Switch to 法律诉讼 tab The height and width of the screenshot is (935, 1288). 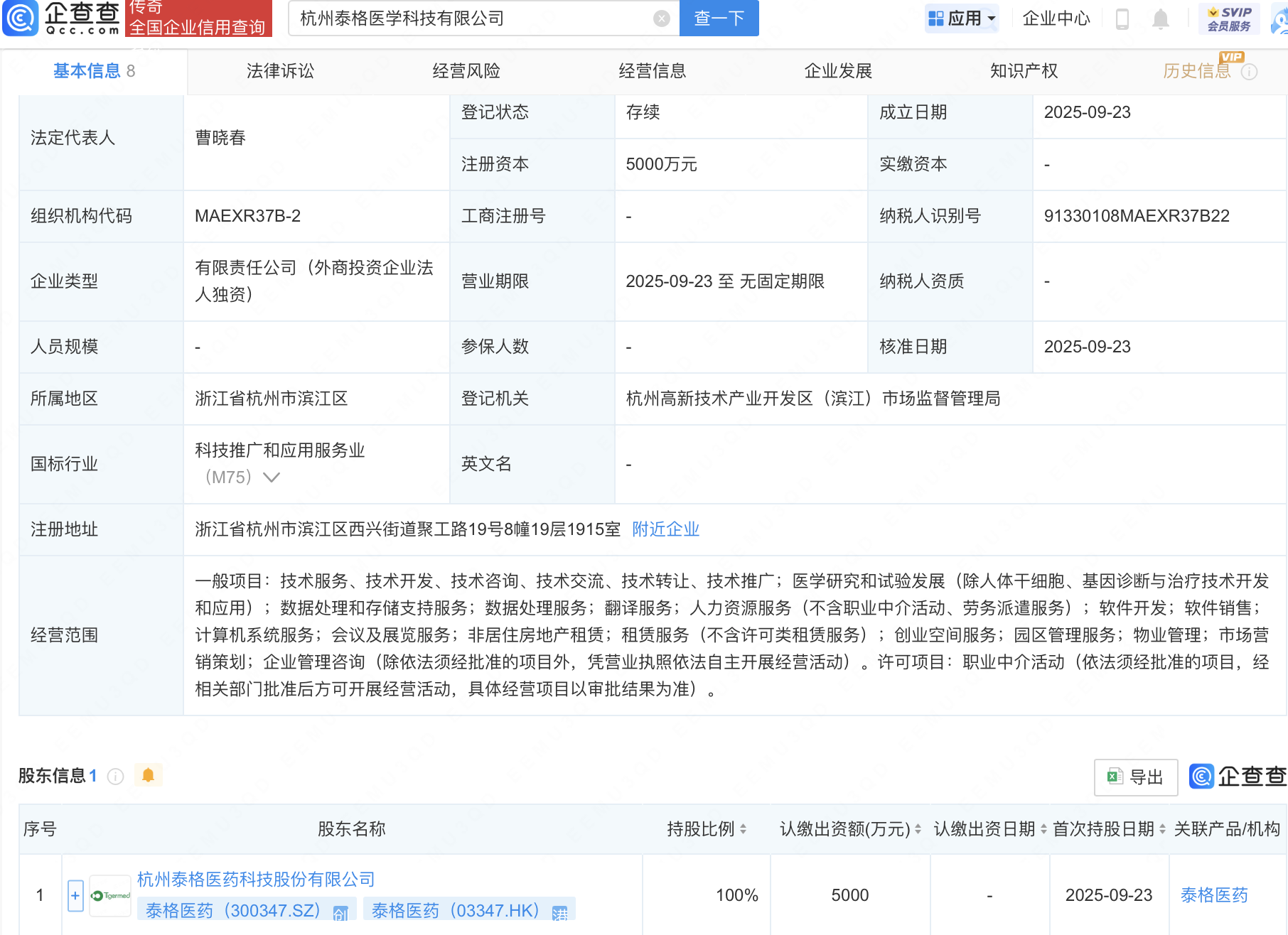pyautogui.click(x=280, y=71)
